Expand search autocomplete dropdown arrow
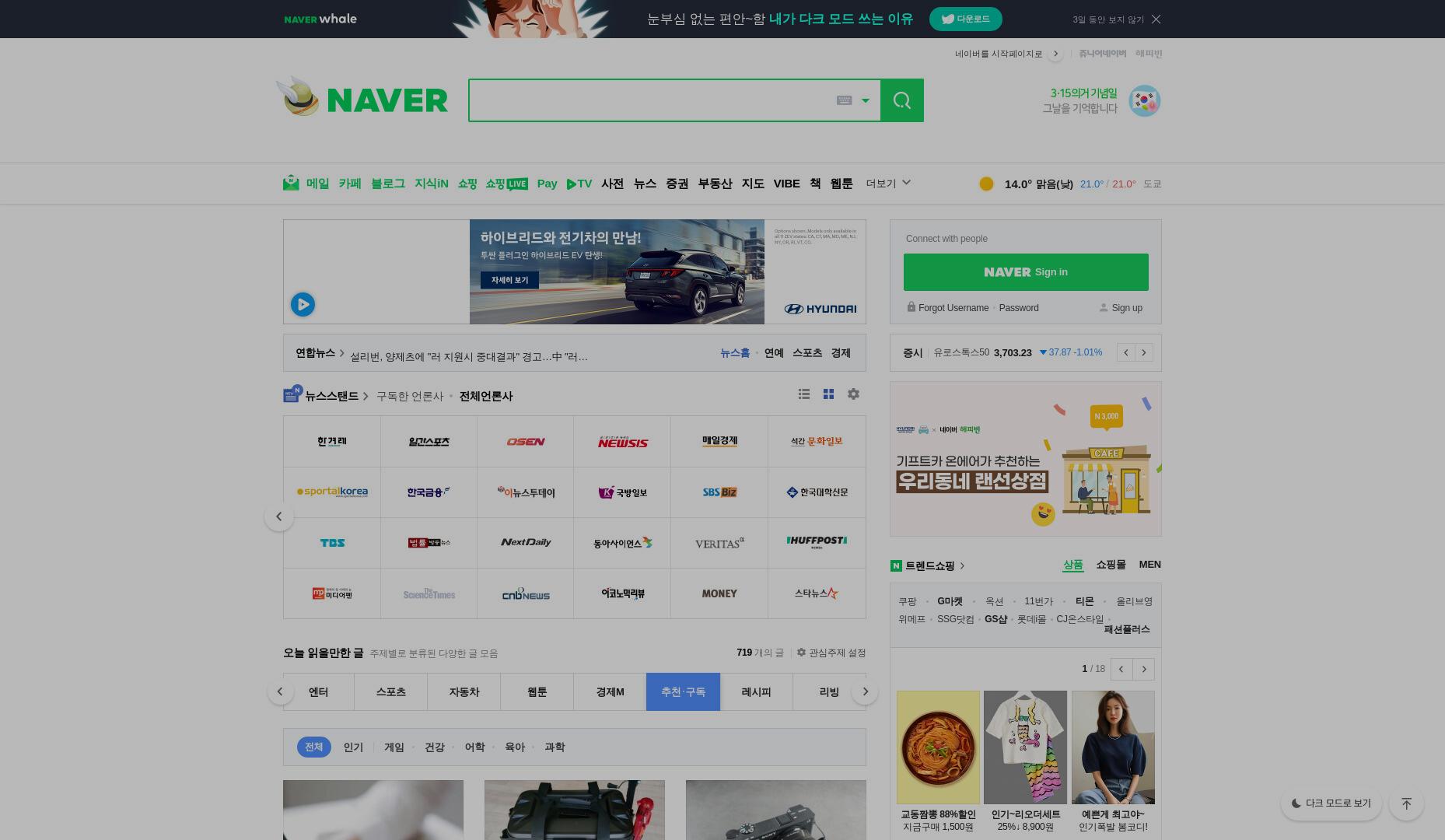Image resolution: width=1445 pixels, height=840 pixels. 865,100
